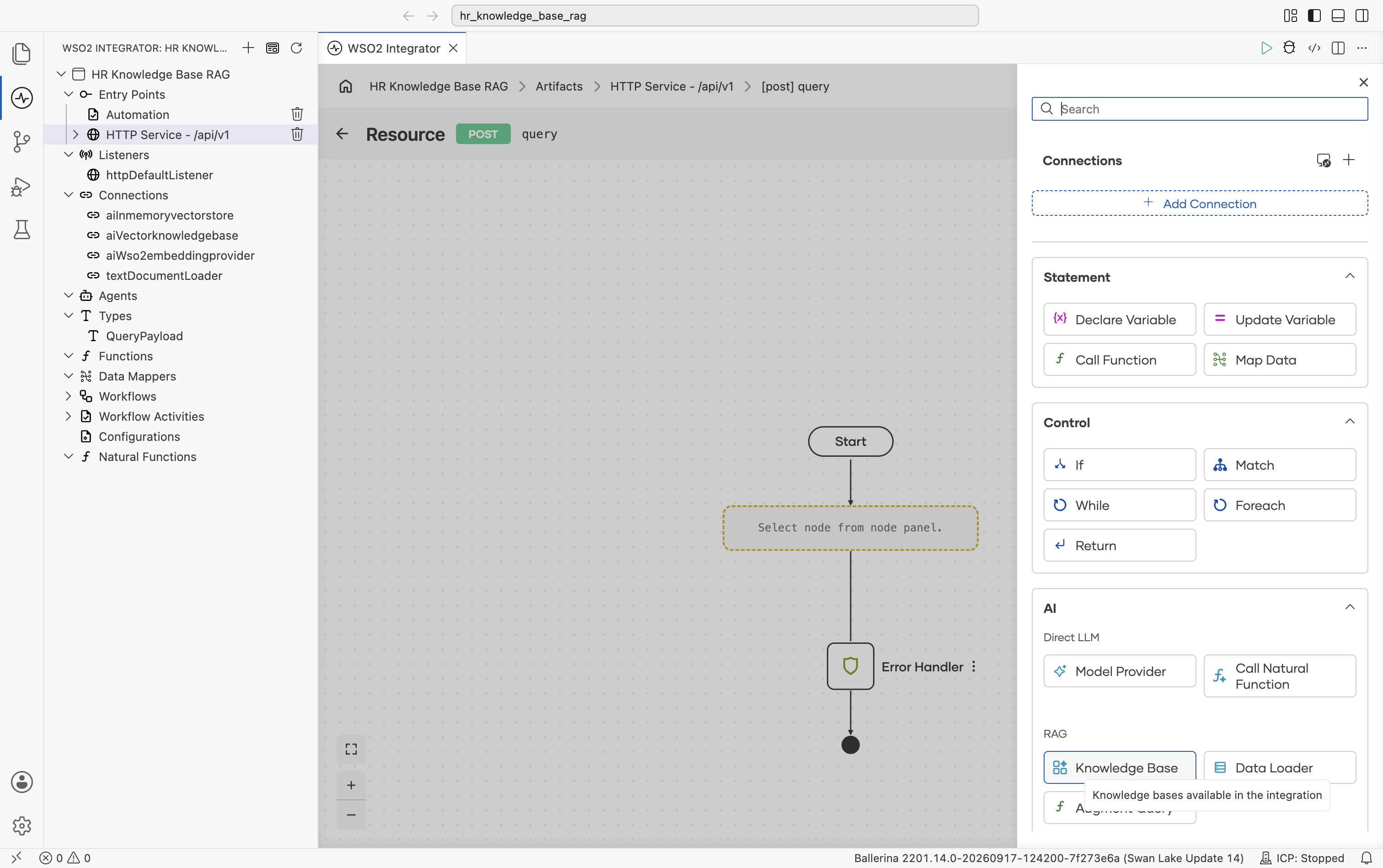Click the overview icon beside refresh
Screen dimensions: 1383x868
coord(273,48)
